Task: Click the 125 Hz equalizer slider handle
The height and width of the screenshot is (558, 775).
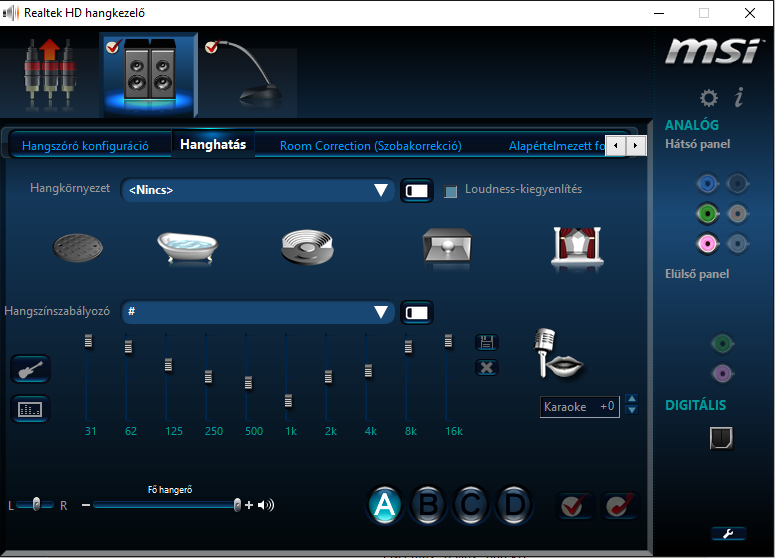Action: 168,365
